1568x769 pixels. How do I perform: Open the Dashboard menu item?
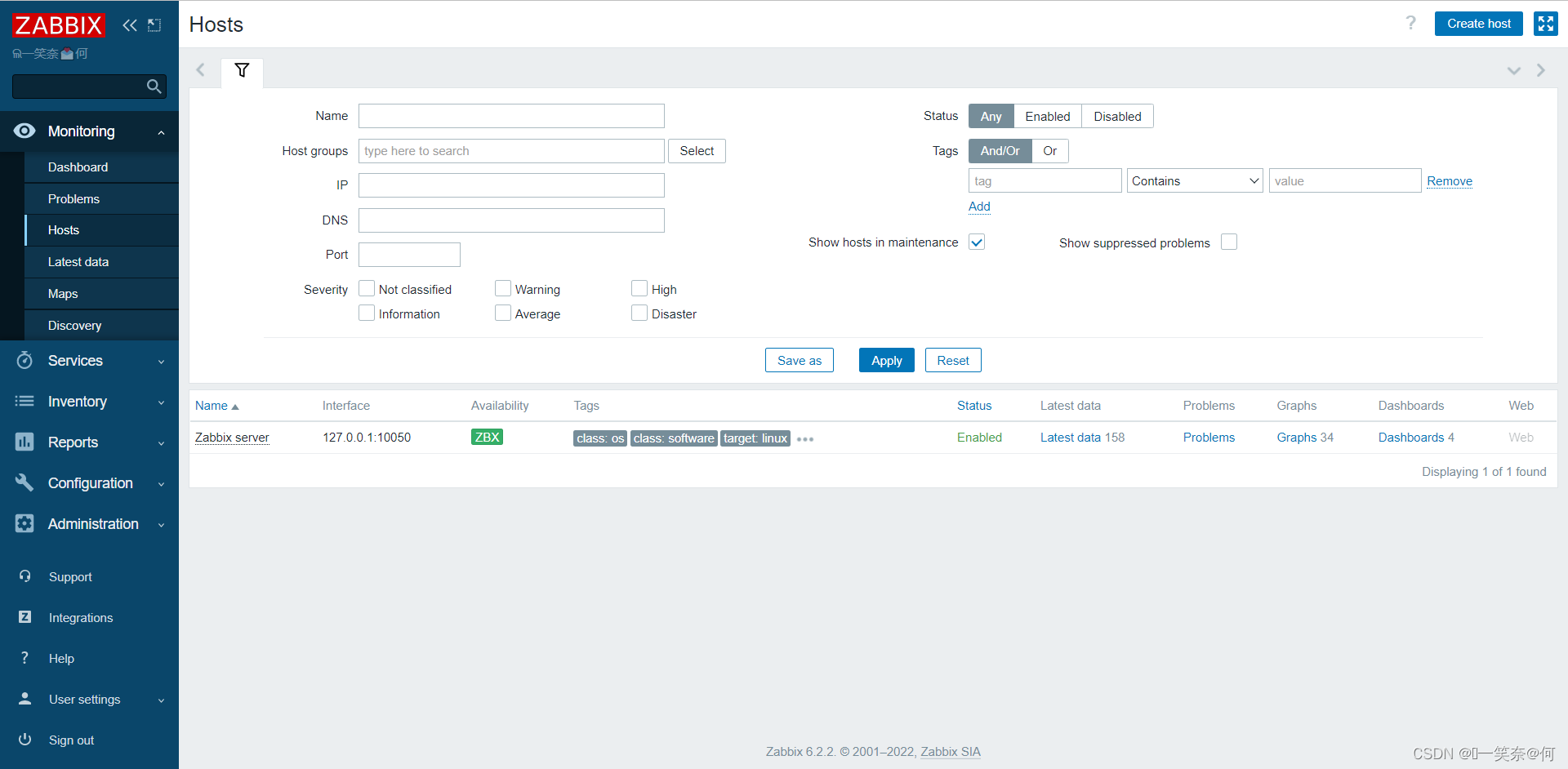(102, 167)
